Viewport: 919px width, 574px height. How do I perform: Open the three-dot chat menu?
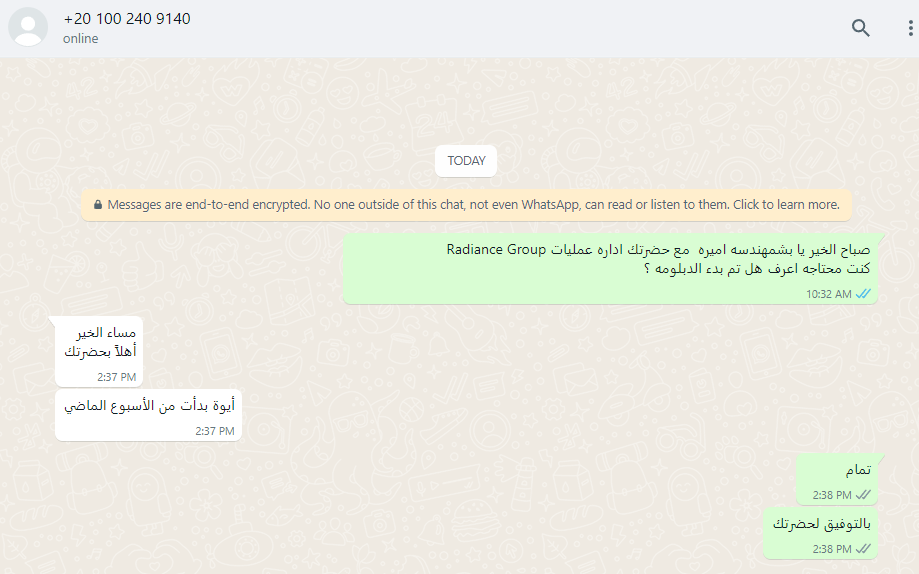coord(910,28)
